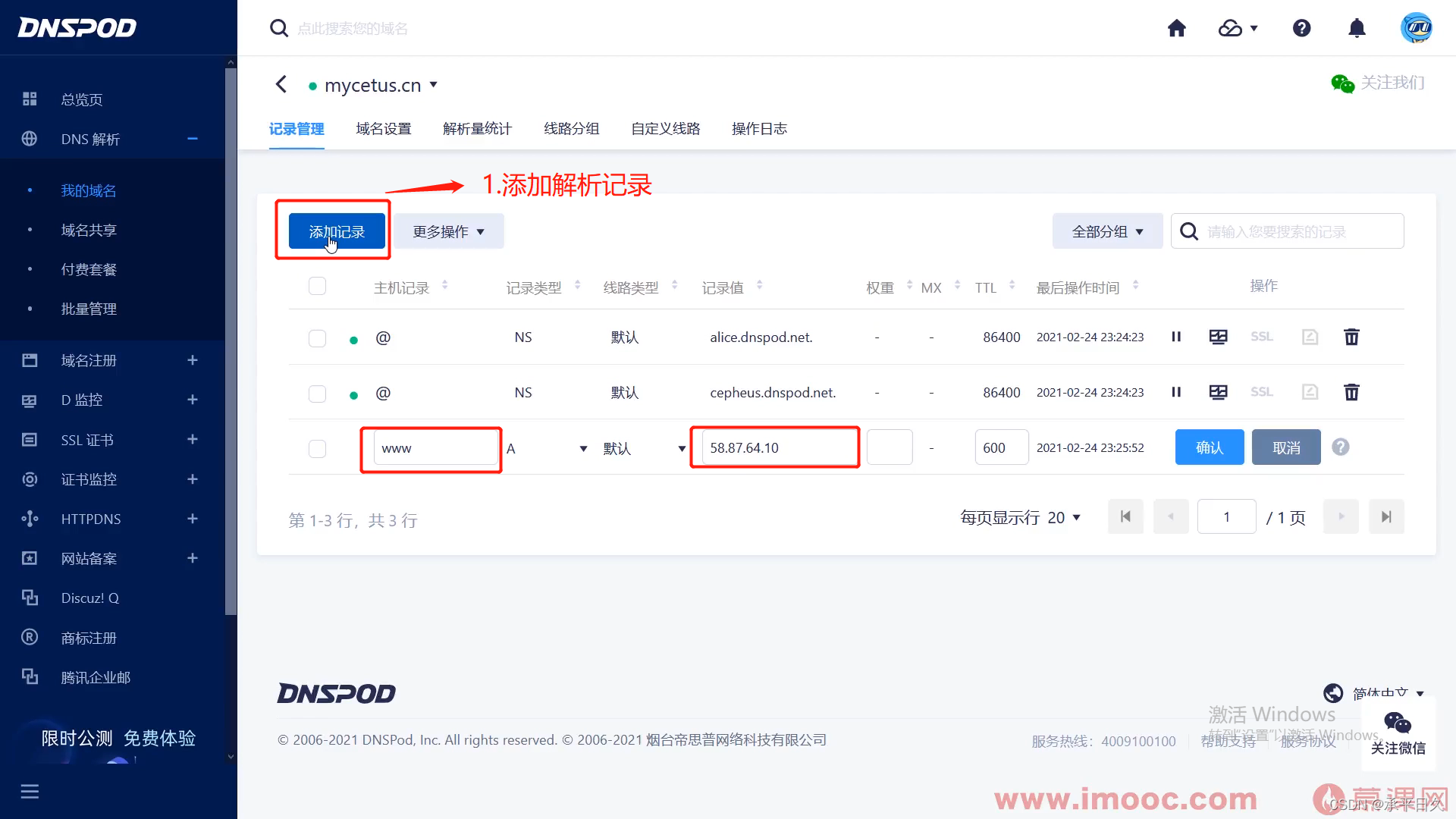Screen dimensions: 1456x819
Task: Pause the cepheus.dnspod.net record
Action: pos(1176,392)
